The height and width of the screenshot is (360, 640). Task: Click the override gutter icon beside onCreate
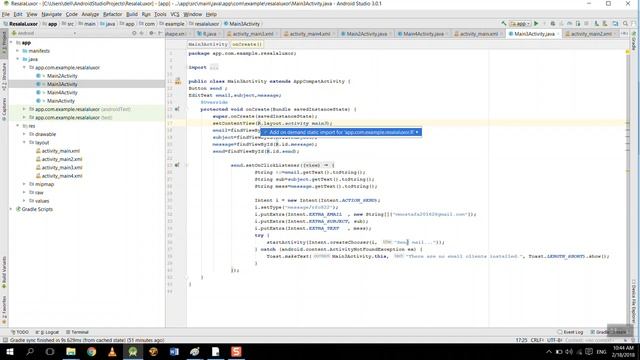[177, 109]
